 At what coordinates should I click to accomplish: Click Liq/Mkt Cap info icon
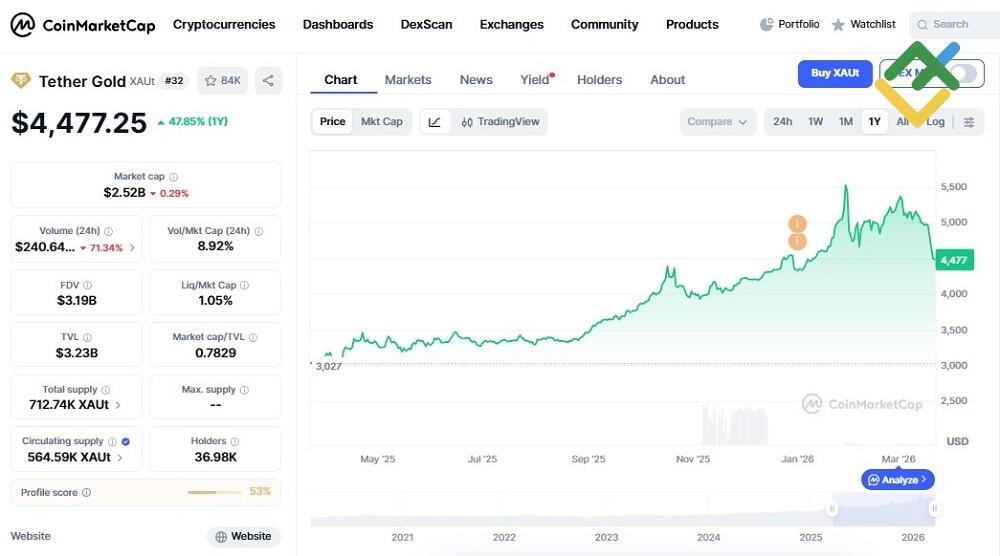pos(244,285)
